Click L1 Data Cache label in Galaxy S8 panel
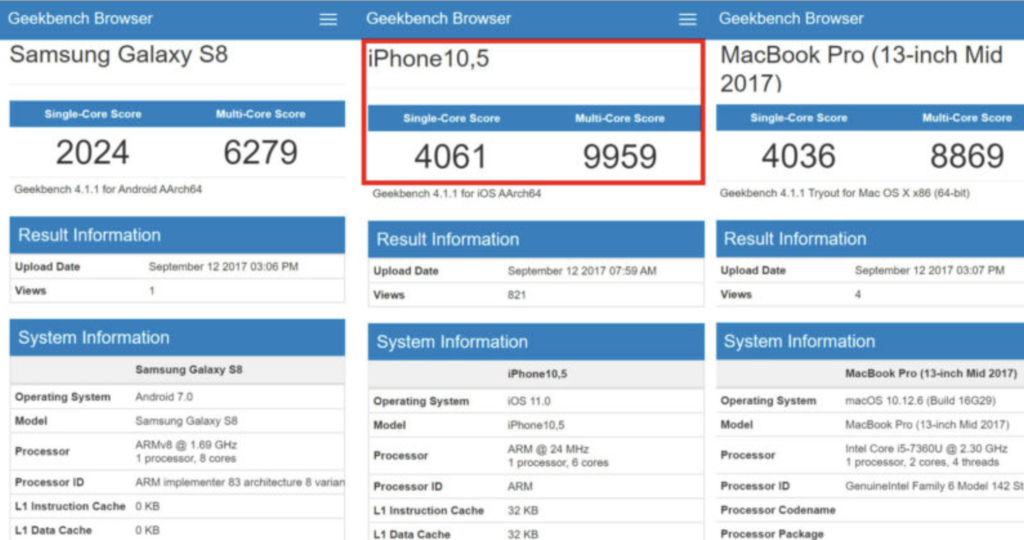This screenshot has width=1024, height=540. coord(53,530)
